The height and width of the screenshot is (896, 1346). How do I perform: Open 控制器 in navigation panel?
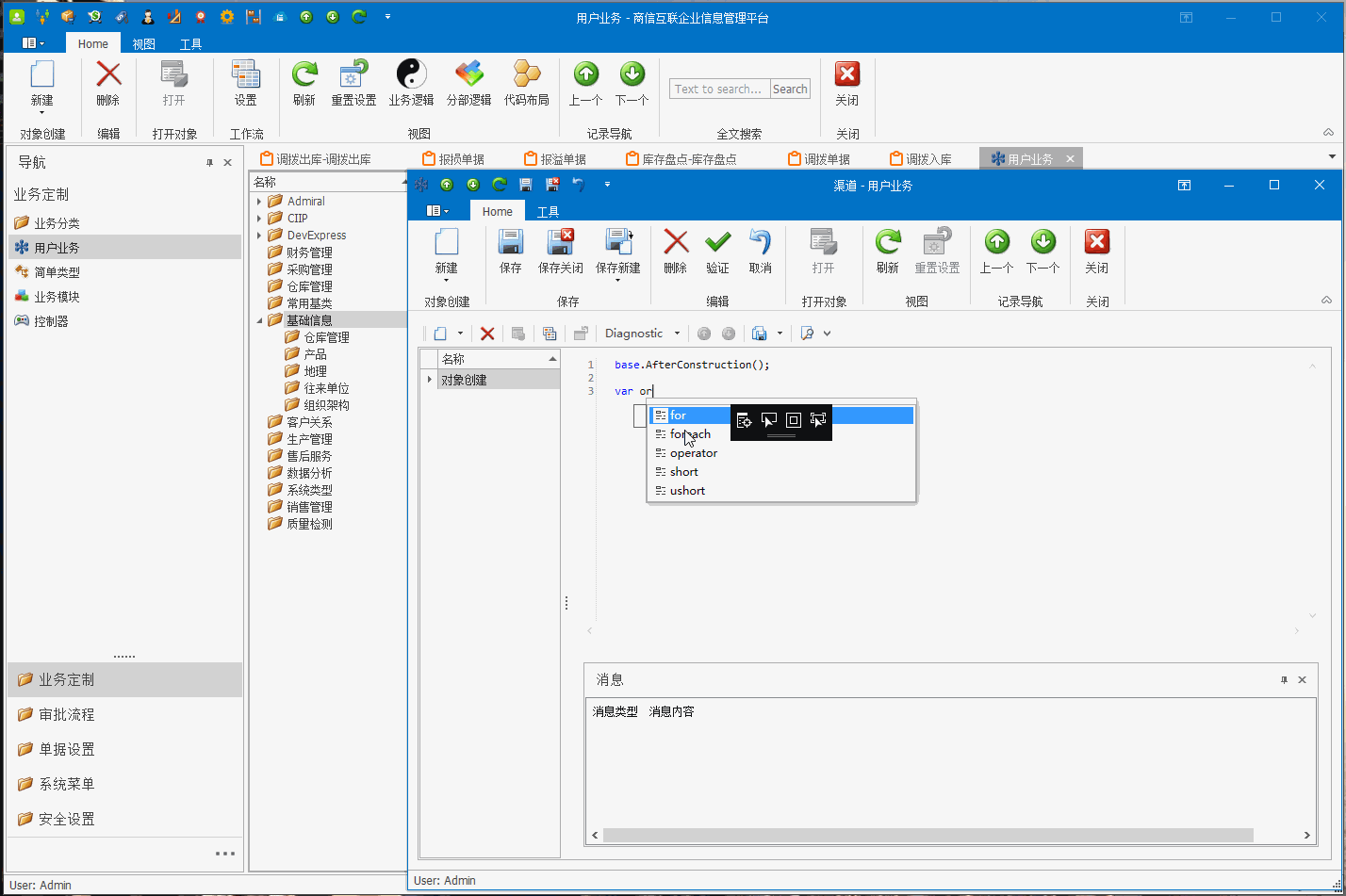coord(124,321)
